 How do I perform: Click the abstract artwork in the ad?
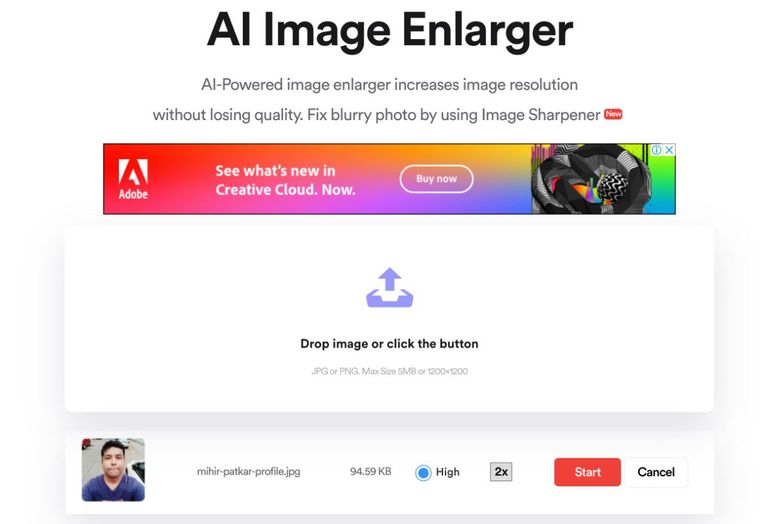591,179
